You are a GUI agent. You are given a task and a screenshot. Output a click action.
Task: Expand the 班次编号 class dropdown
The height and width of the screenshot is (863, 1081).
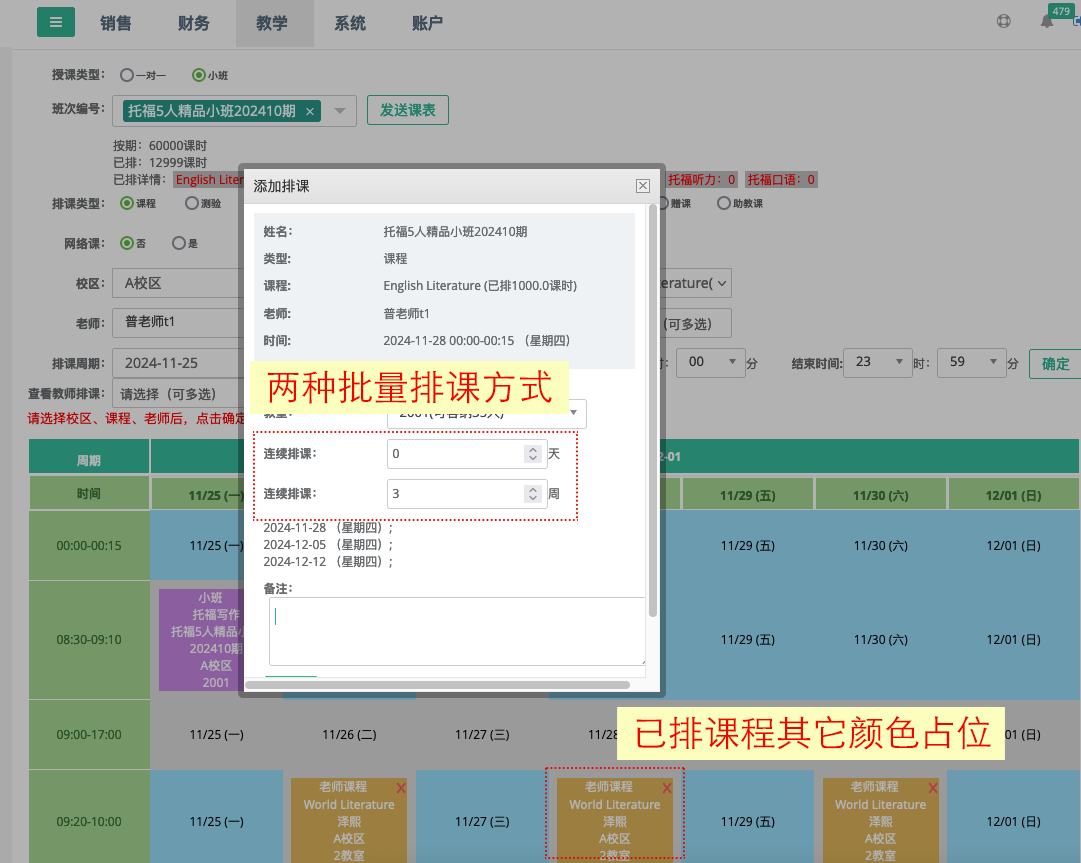click(x=340, y=113)
